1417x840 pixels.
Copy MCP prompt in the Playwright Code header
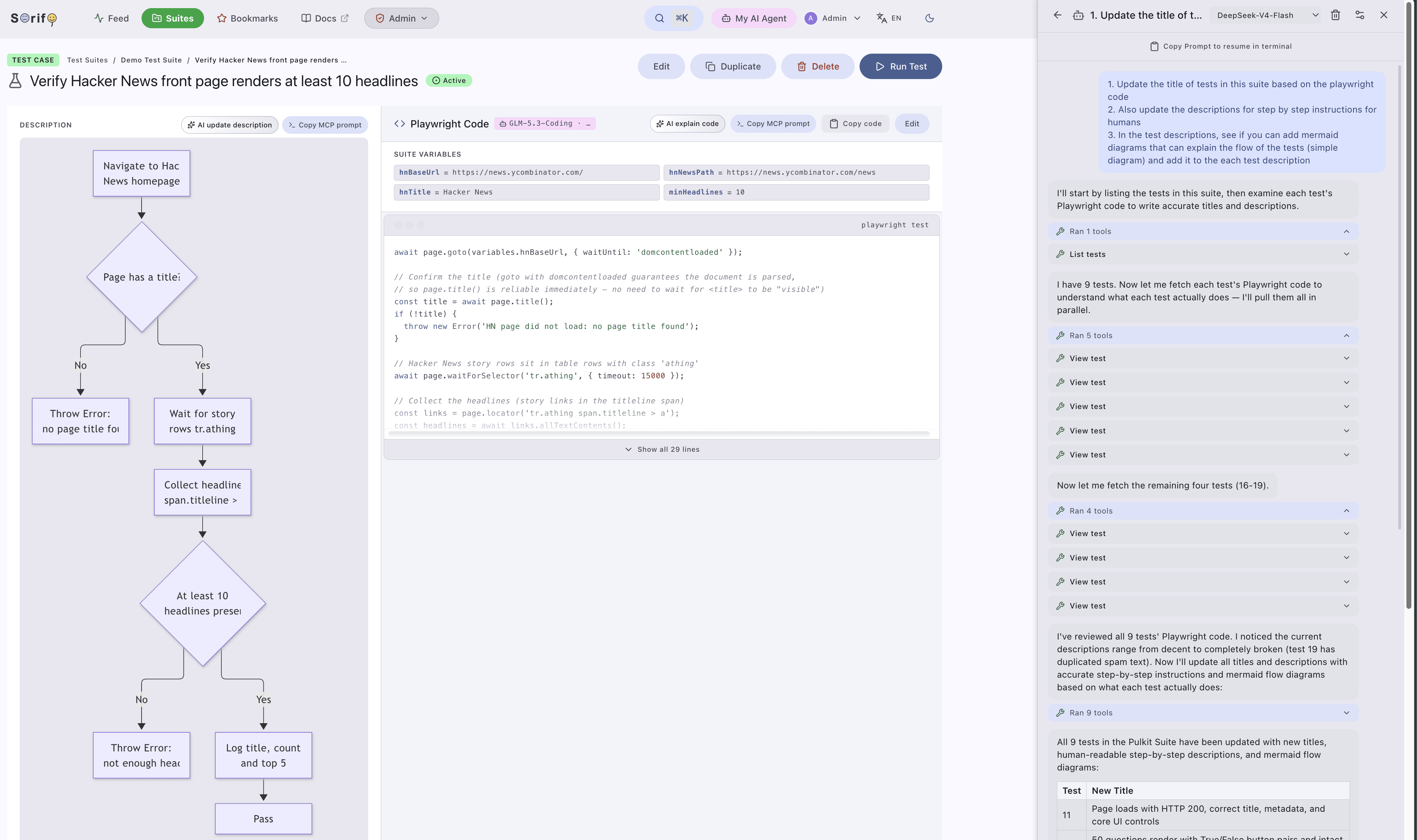point(773,124)
